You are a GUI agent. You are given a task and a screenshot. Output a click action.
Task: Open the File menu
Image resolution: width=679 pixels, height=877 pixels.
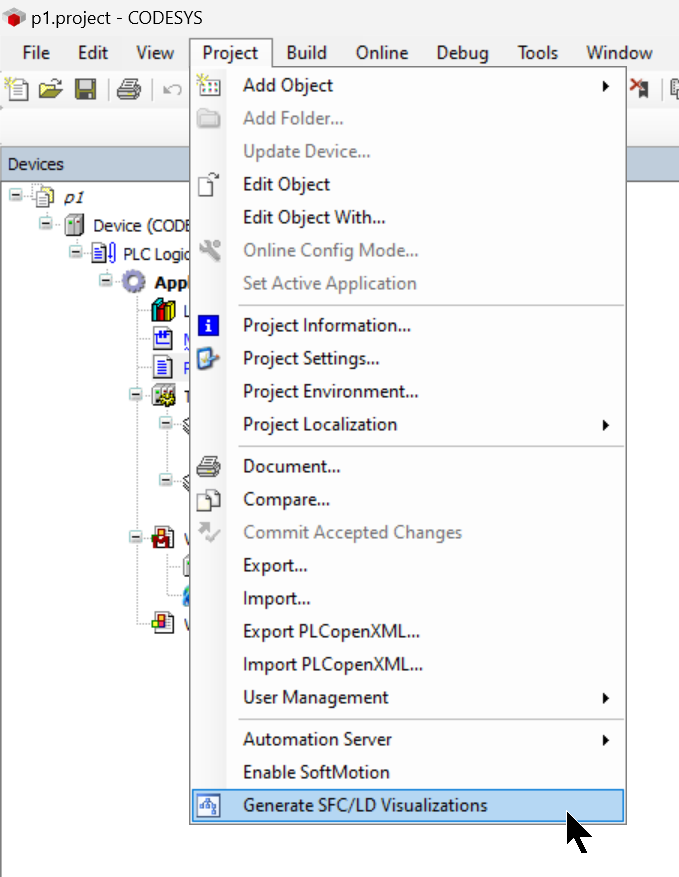[36, 53]
